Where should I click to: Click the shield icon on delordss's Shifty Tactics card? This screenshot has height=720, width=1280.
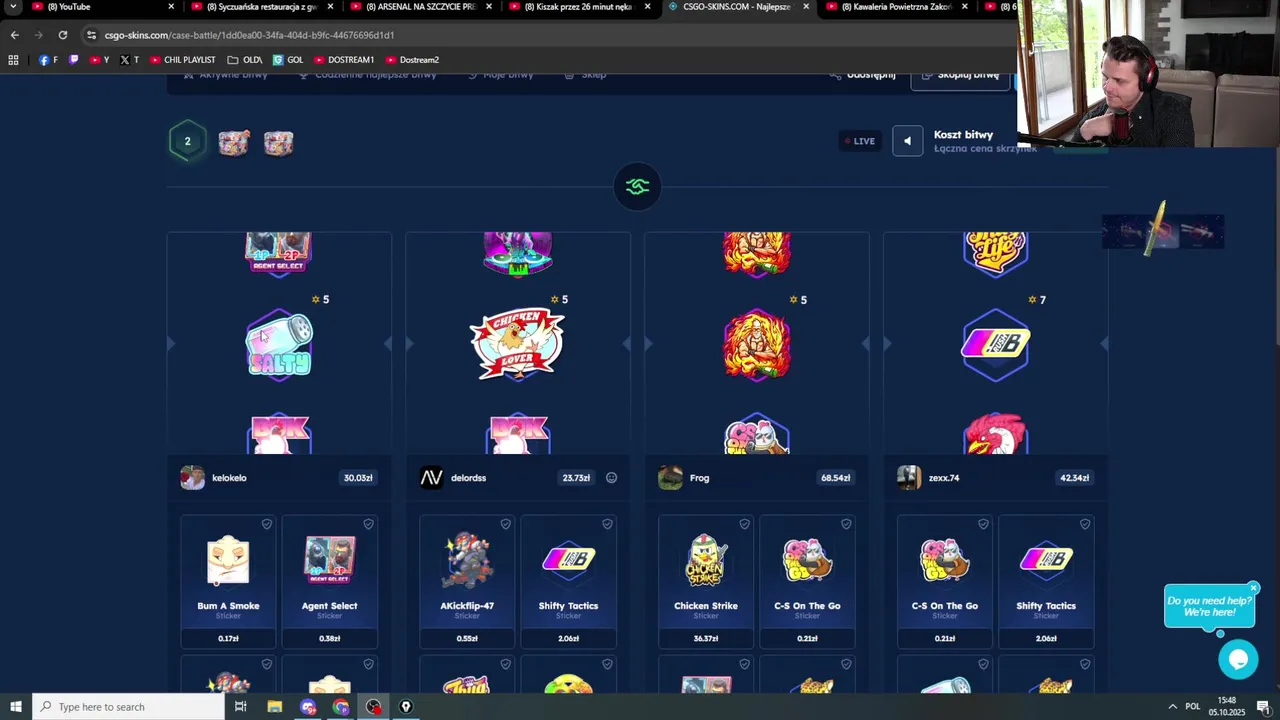[607, 524]
